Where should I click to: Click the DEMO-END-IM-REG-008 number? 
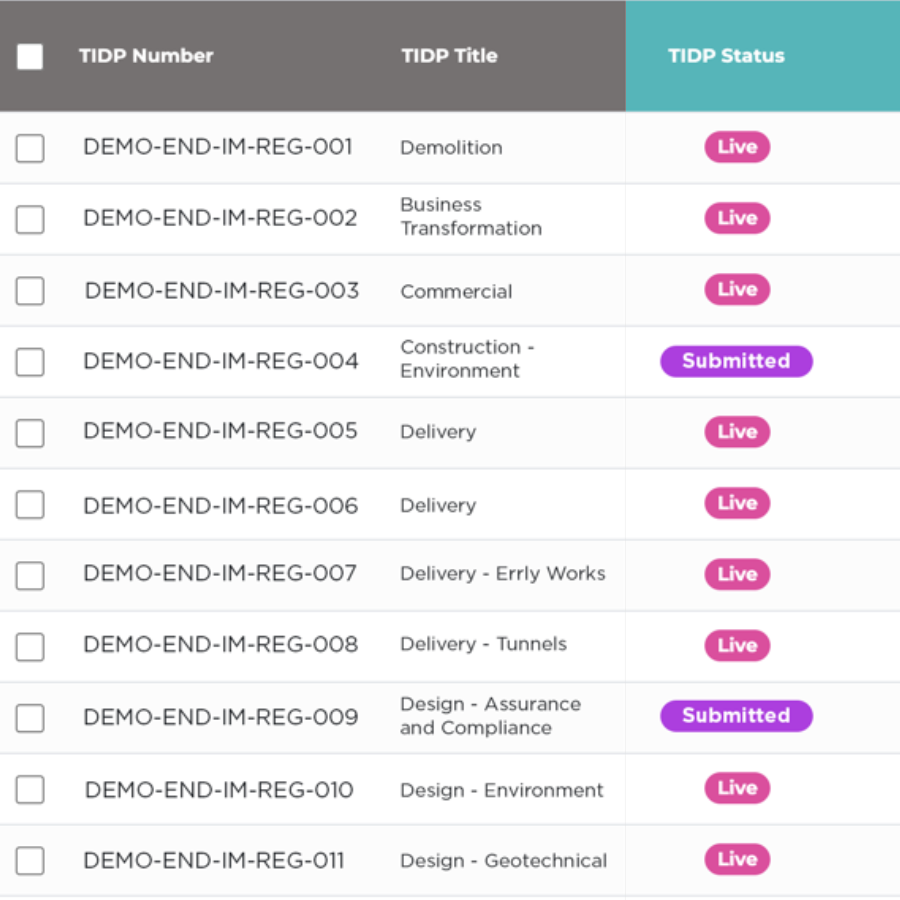tap(220, 645)
